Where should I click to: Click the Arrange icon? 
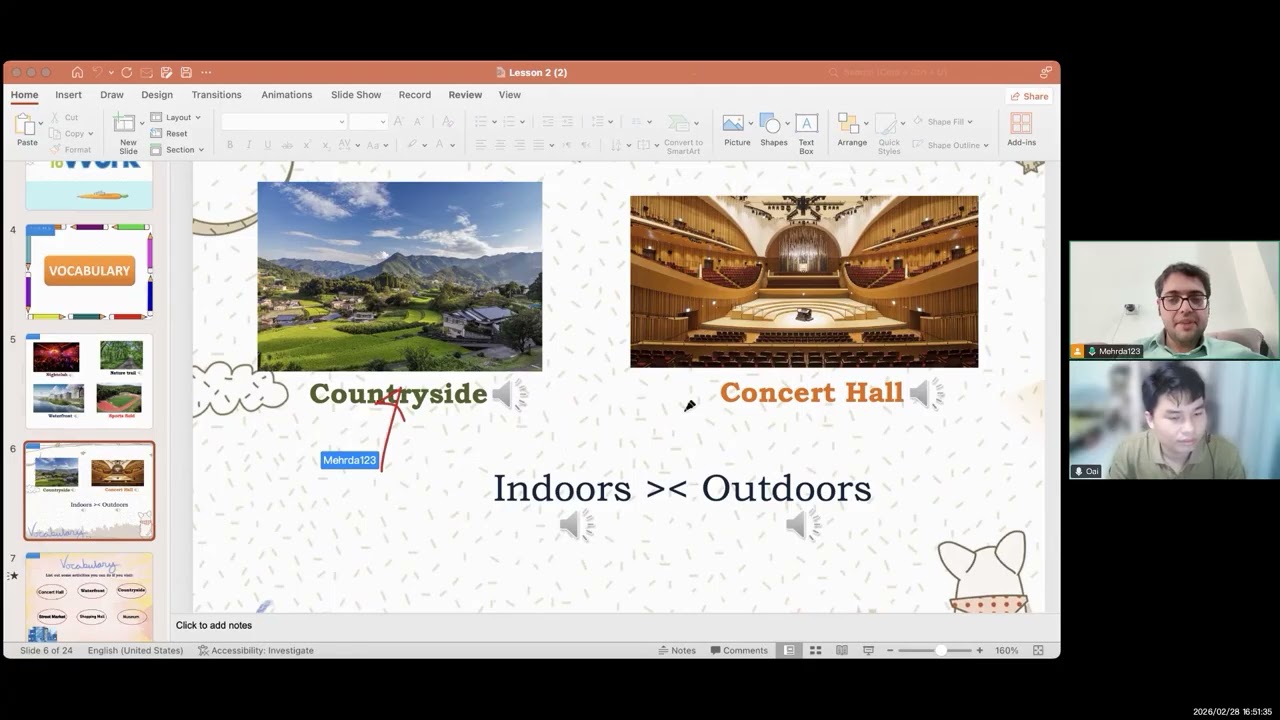pos(849,123)
